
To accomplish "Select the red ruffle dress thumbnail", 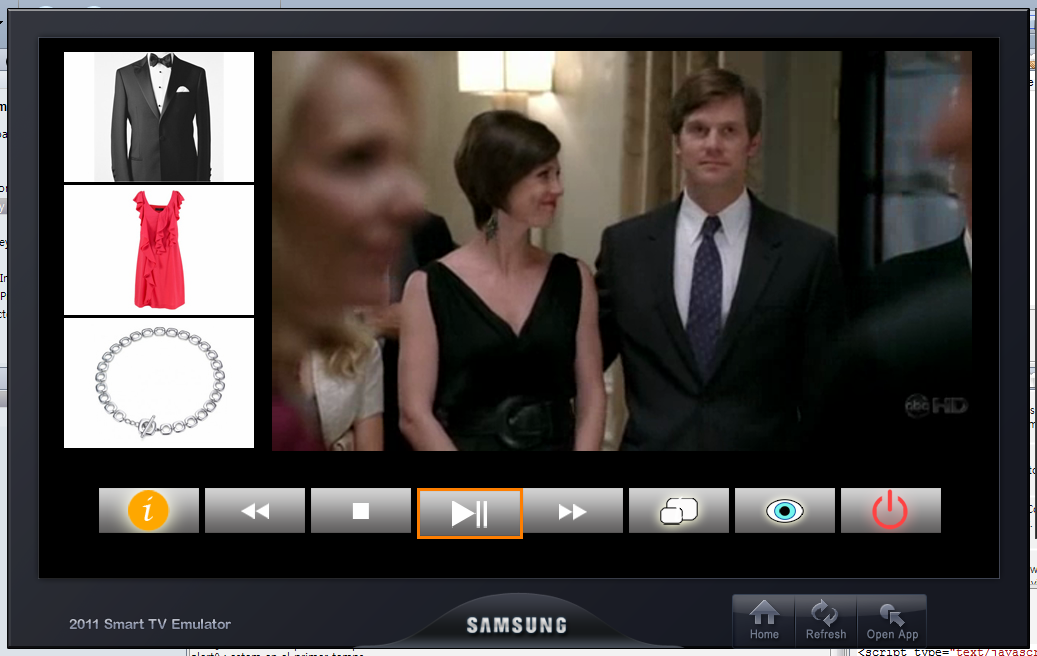I will [x=159, y=250].
